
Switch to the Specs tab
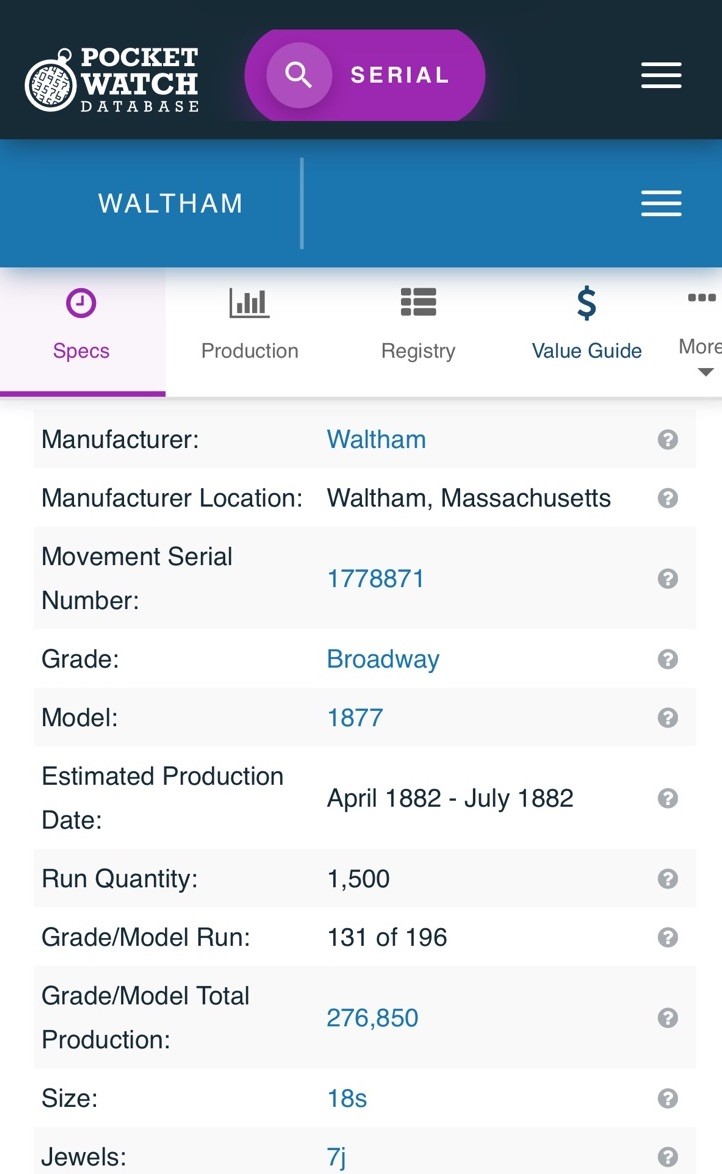point(82,331)
